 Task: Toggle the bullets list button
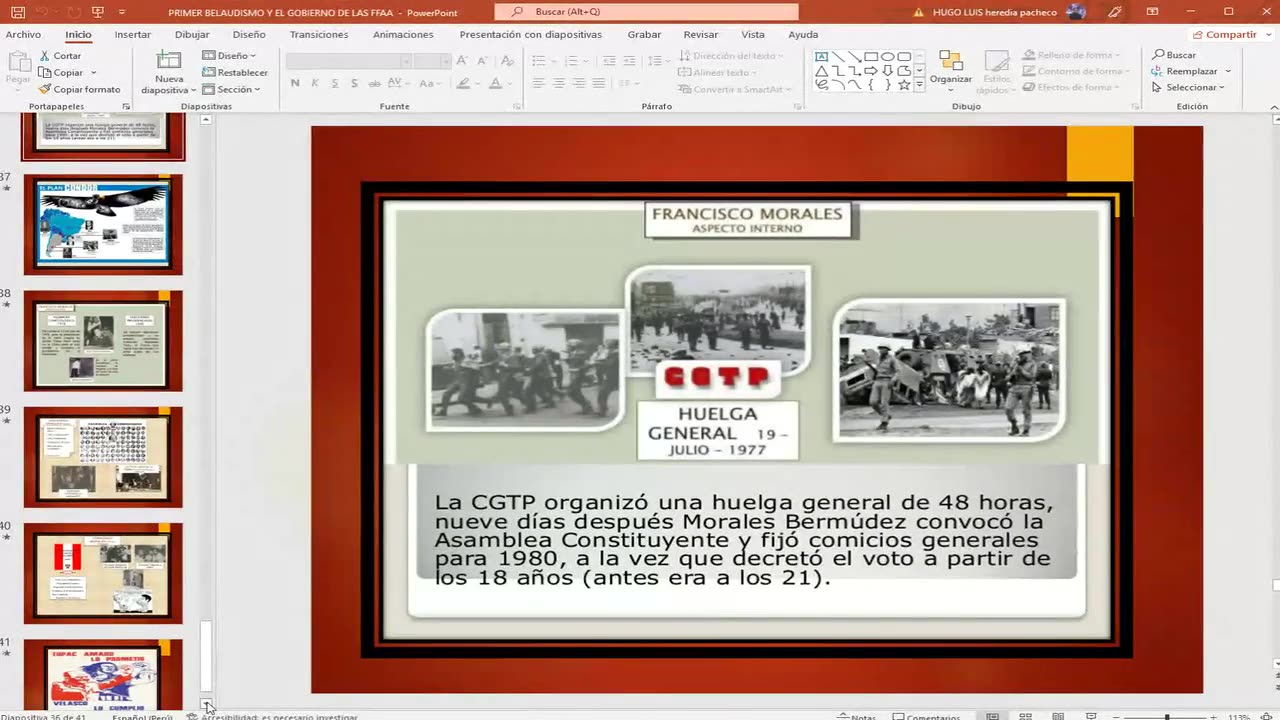point(540,61)
